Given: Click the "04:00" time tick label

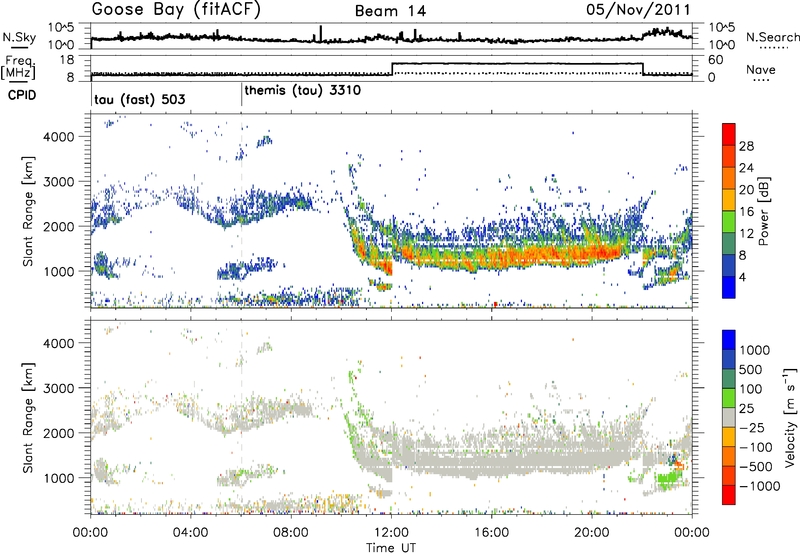Looking at the screenshot, I should tap(191, 533).
